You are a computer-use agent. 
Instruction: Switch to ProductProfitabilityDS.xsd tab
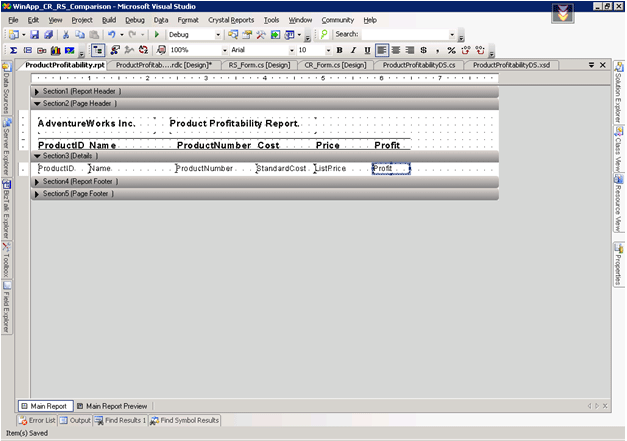click(x=511, y=65)
